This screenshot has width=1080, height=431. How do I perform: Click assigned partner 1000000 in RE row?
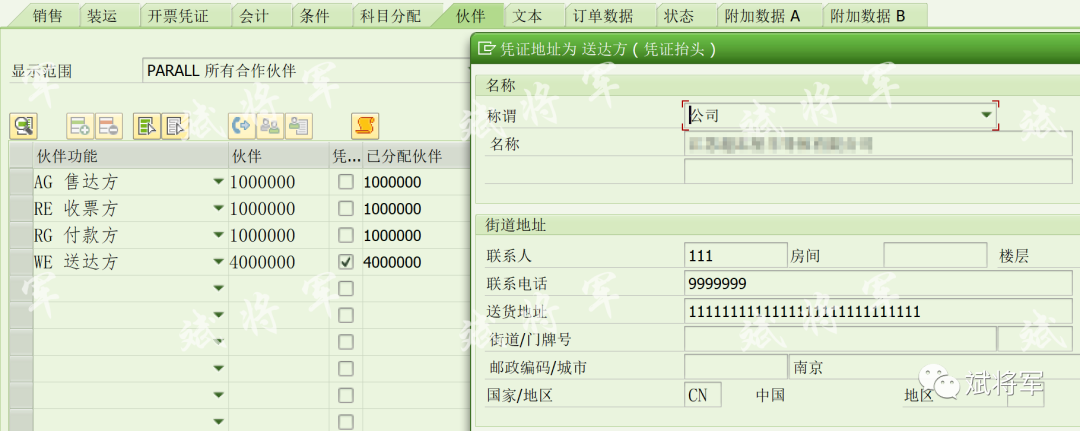392,209
